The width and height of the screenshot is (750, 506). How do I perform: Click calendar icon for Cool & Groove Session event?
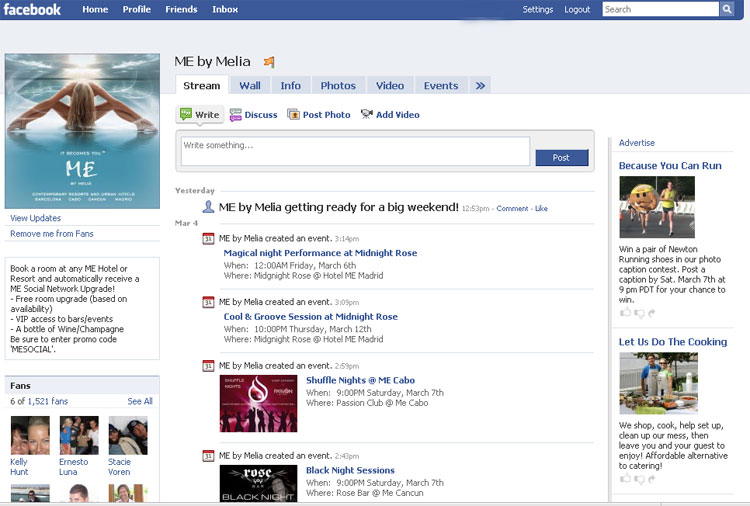208,302
